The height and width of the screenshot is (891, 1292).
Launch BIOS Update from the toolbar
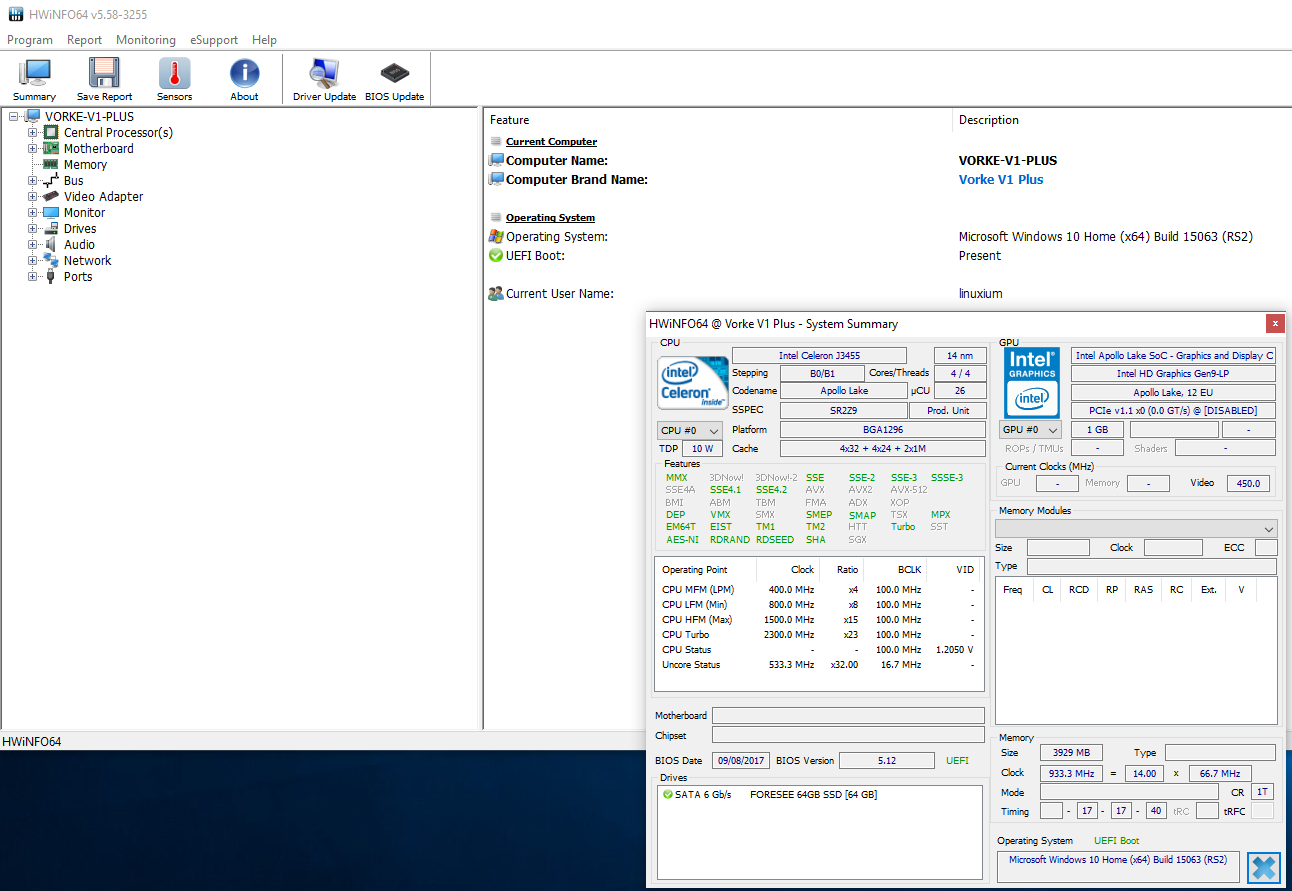pos(394,74)
